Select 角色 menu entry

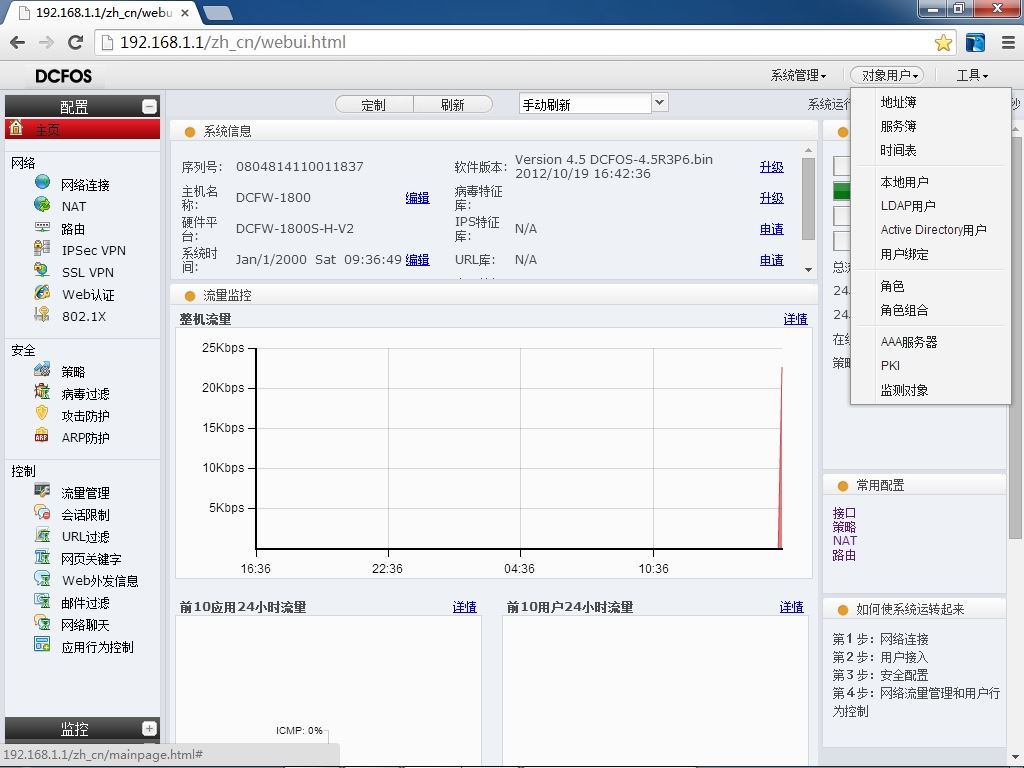point(892,286)
